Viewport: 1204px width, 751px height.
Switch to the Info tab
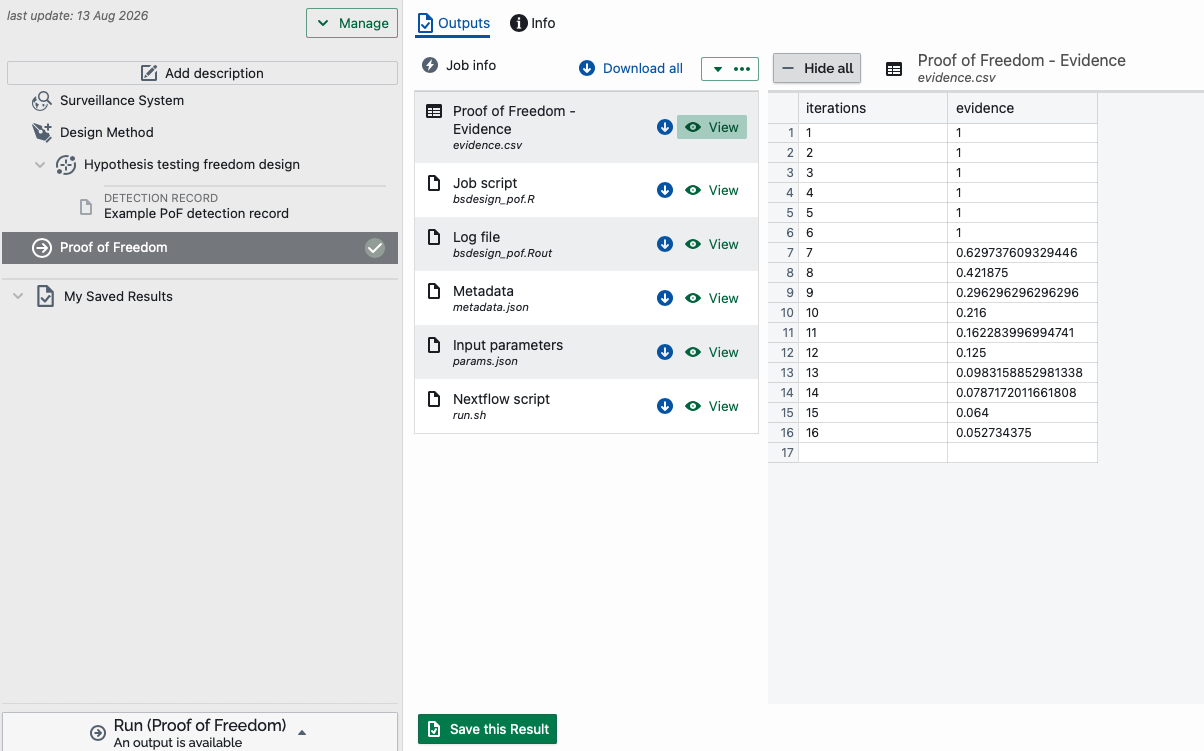tap(533, 23)
